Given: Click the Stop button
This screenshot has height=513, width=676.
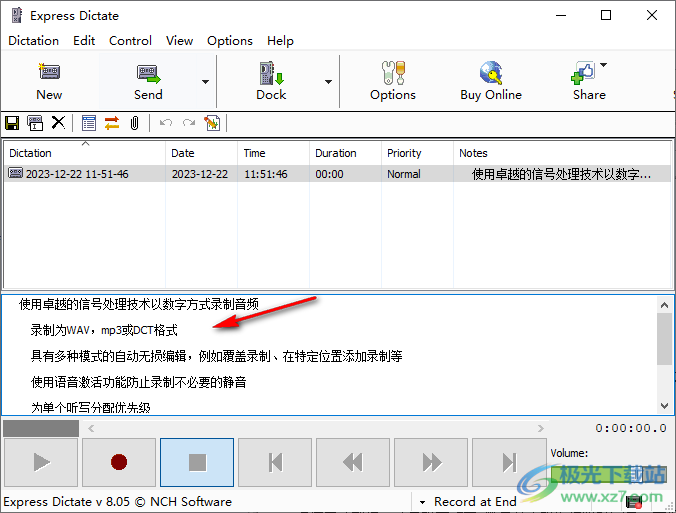Looking at the screenshot, I should 197,463.
